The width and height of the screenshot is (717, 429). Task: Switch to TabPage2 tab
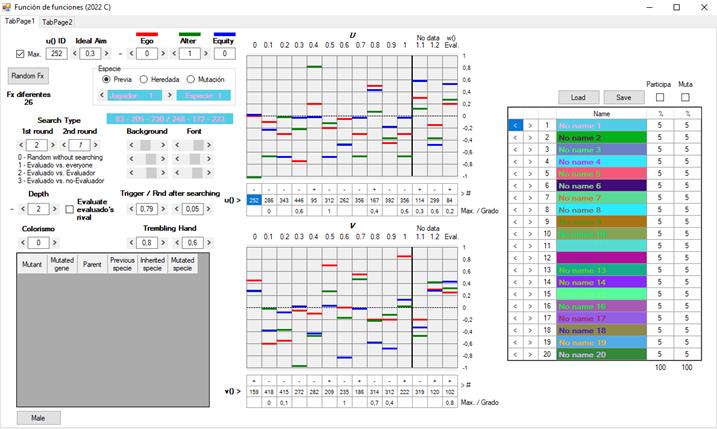click(57, 21)
